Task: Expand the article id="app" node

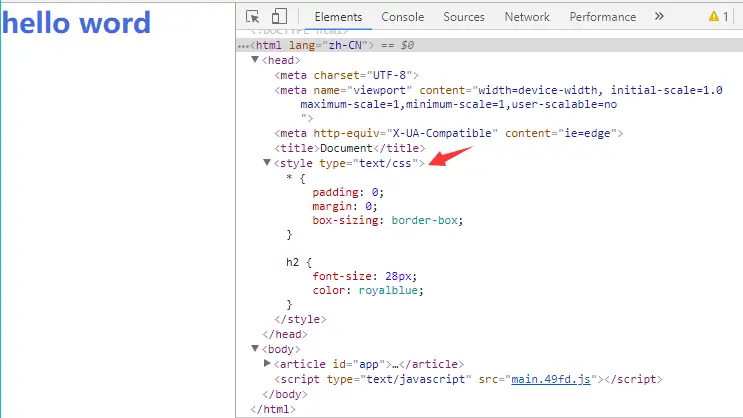Action: pyautogui.click(x=267, y=363)
